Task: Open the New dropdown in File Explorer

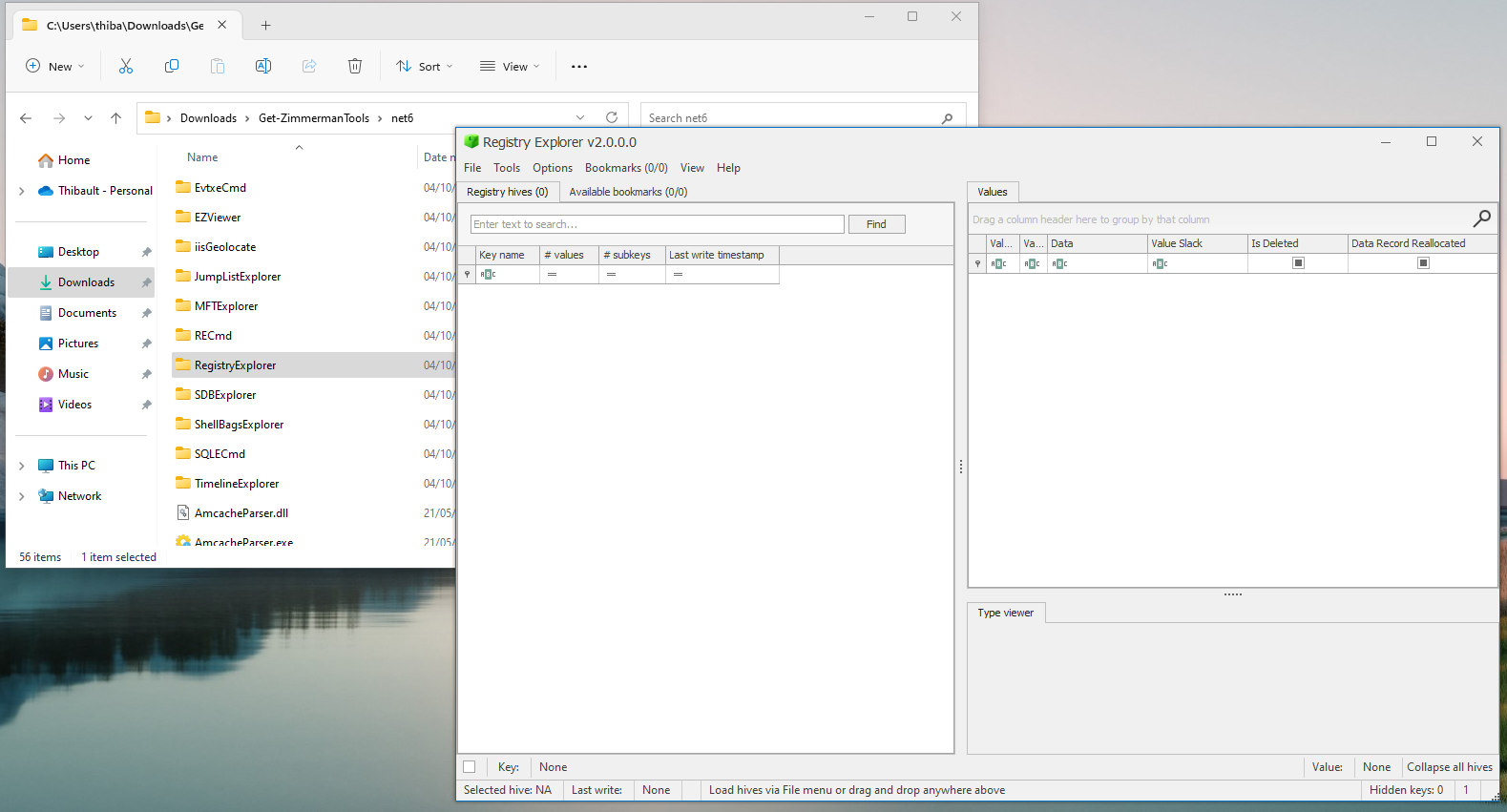Action: click(54, 66)
